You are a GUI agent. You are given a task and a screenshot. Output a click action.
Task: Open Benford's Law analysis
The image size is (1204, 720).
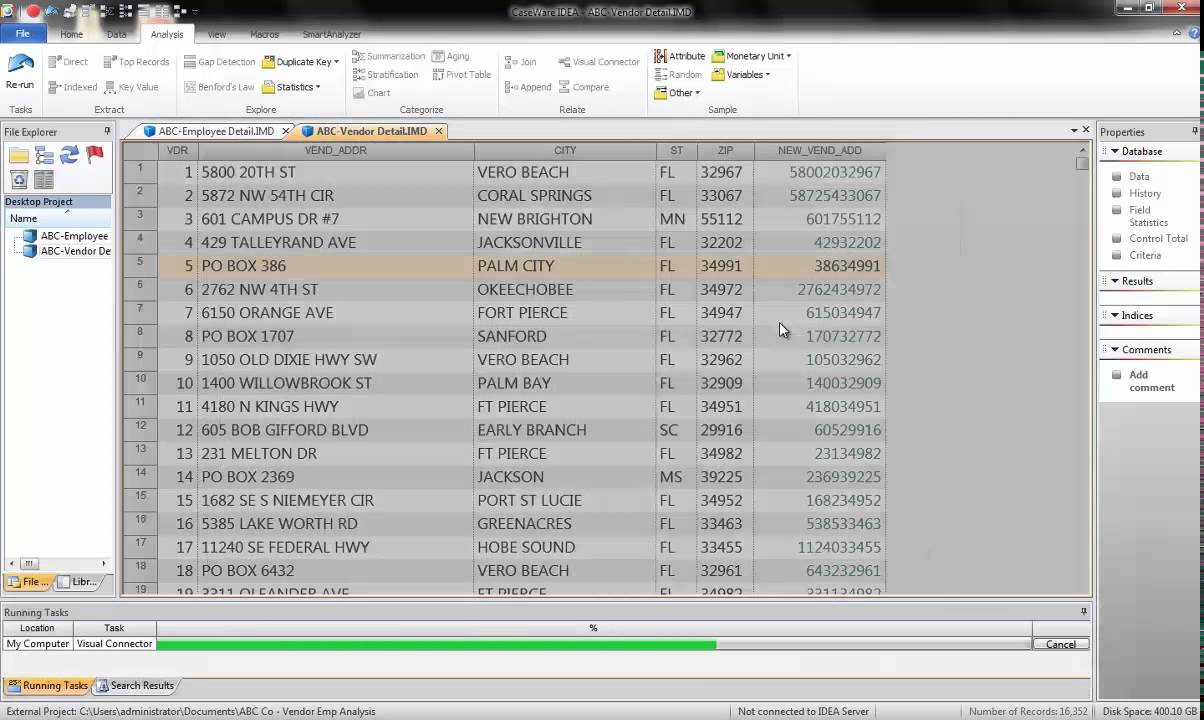[219, 87]
